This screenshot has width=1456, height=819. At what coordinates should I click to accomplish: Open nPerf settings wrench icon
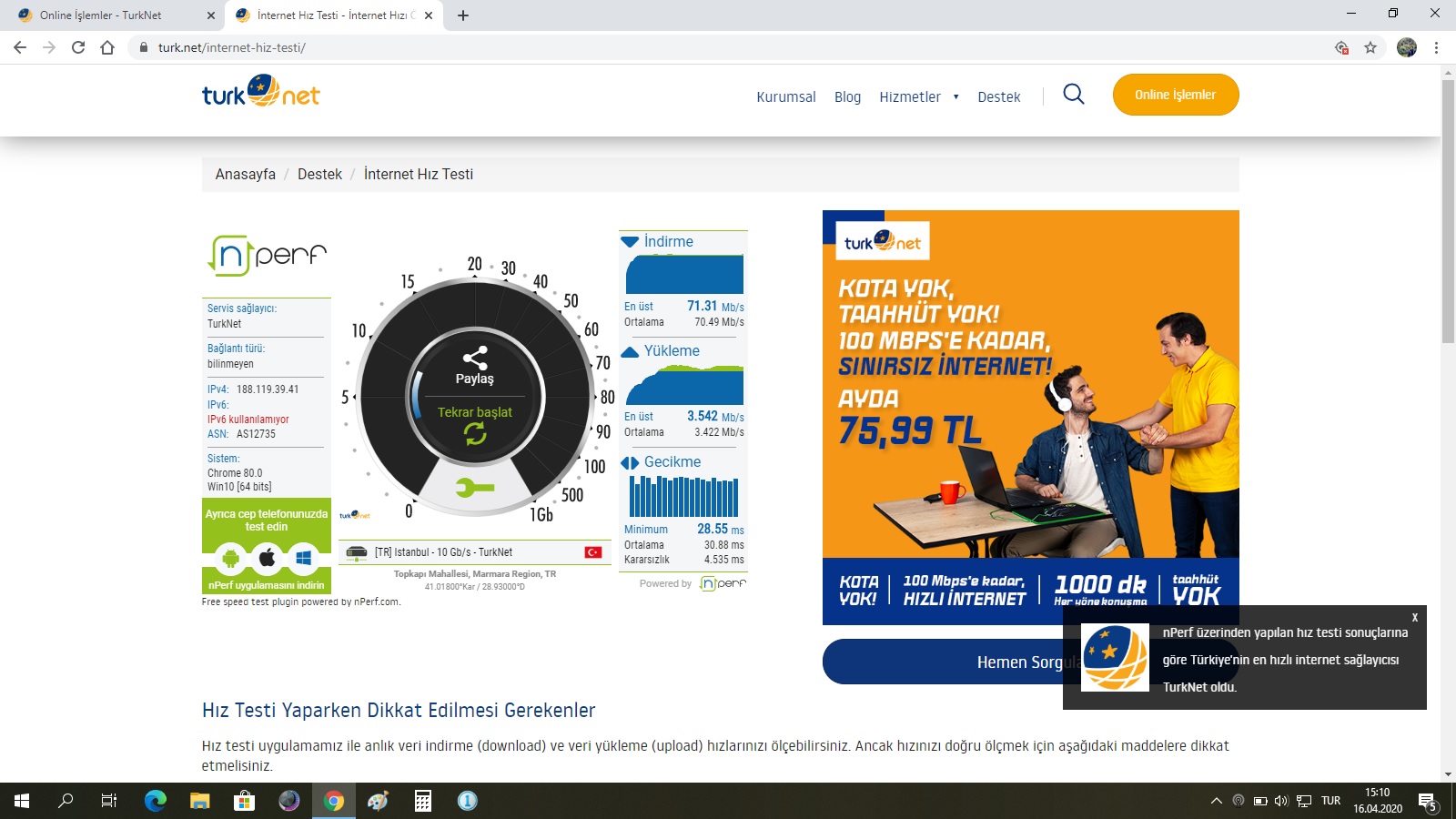[x=475, y=488]
